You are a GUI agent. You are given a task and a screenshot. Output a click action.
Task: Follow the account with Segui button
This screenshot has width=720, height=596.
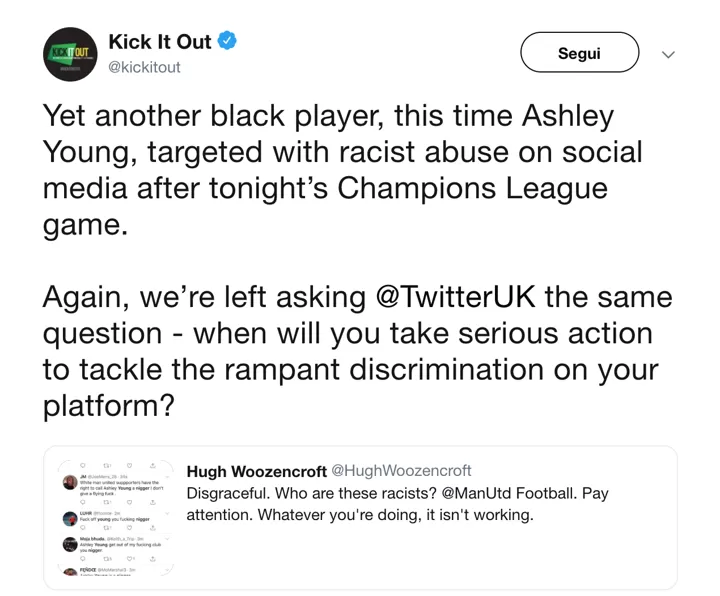[579, 52]
